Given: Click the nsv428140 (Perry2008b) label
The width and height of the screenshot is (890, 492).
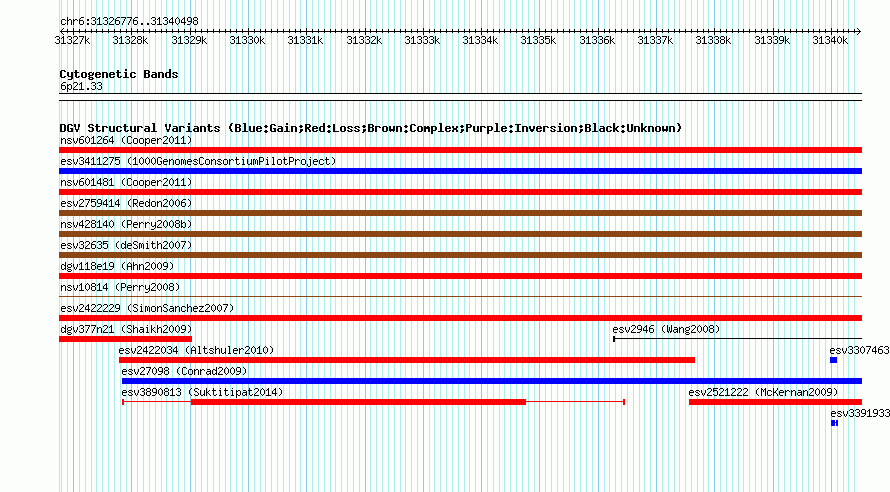Looking at the screenshot, I should tap(126, 224).
